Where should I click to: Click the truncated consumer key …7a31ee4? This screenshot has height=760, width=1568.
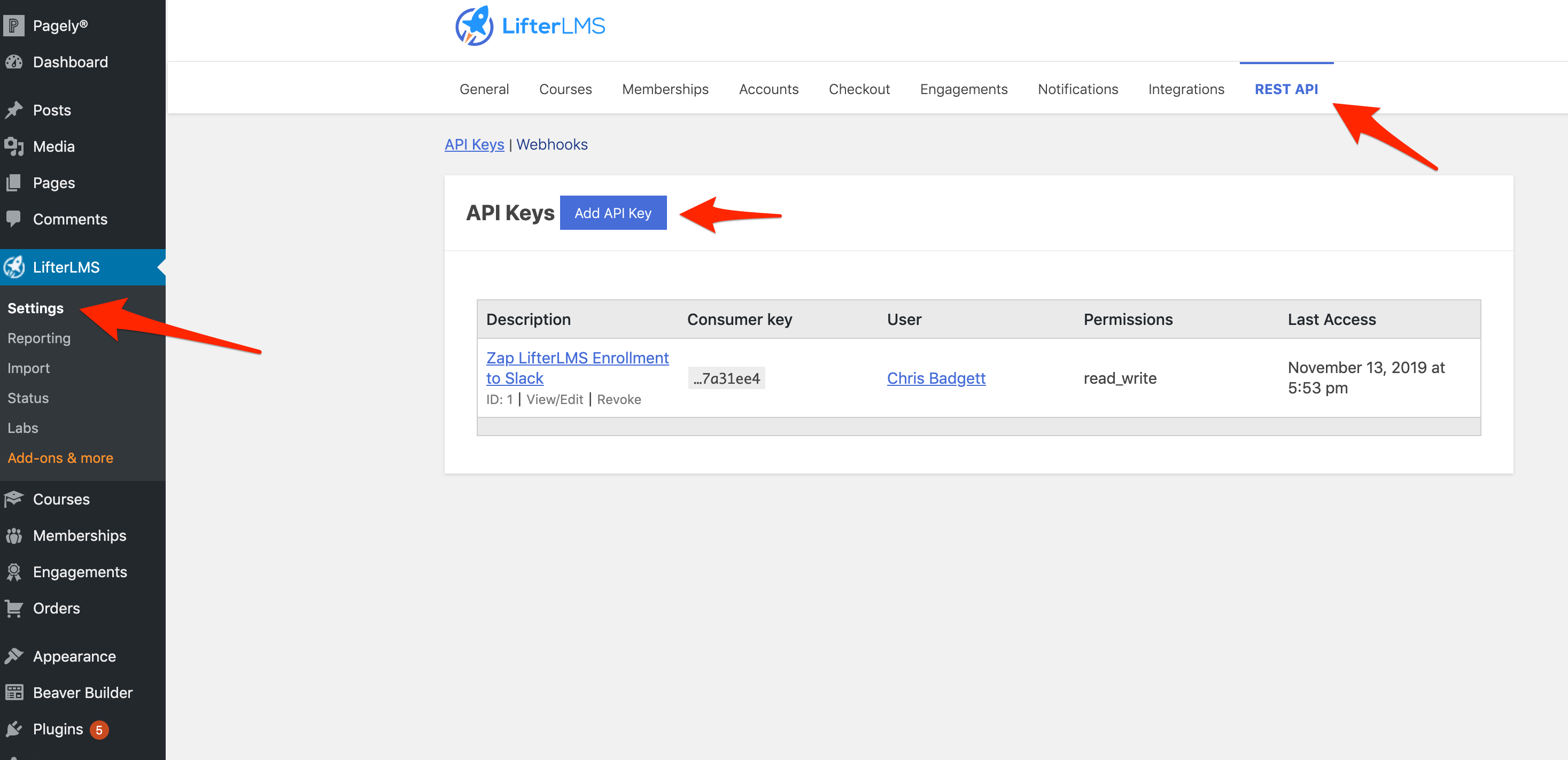pyautogui.click(x=726, y=378)
